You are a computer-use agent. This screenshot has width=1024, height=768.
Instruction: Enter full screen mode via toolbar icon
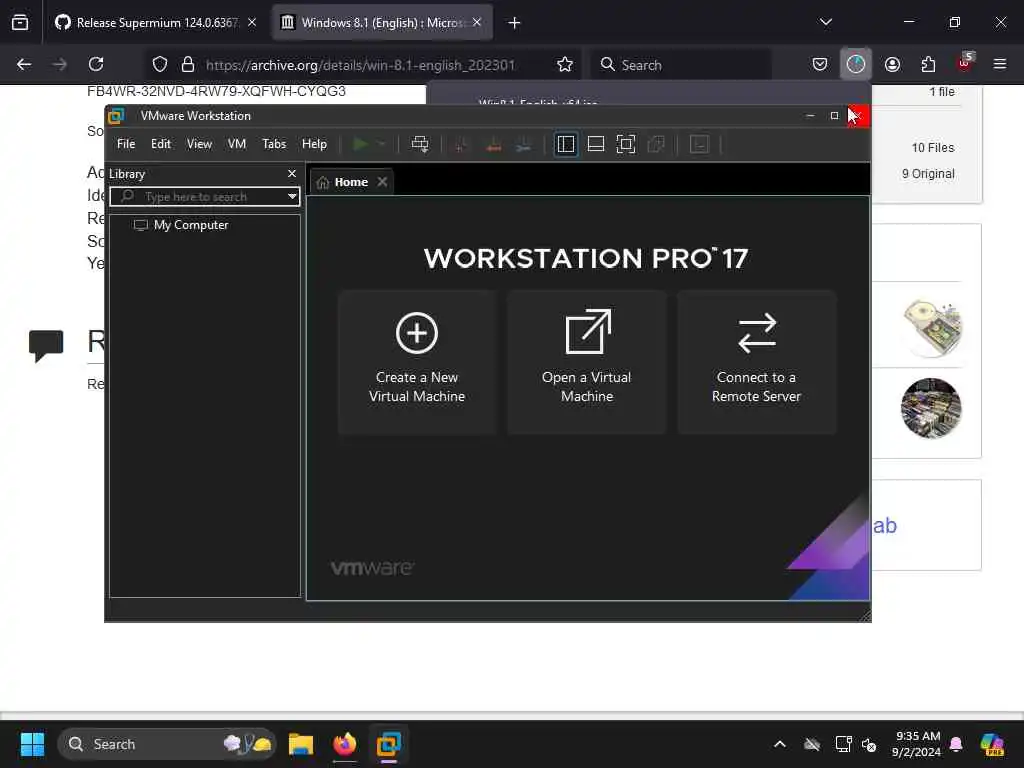coord(626,144)
